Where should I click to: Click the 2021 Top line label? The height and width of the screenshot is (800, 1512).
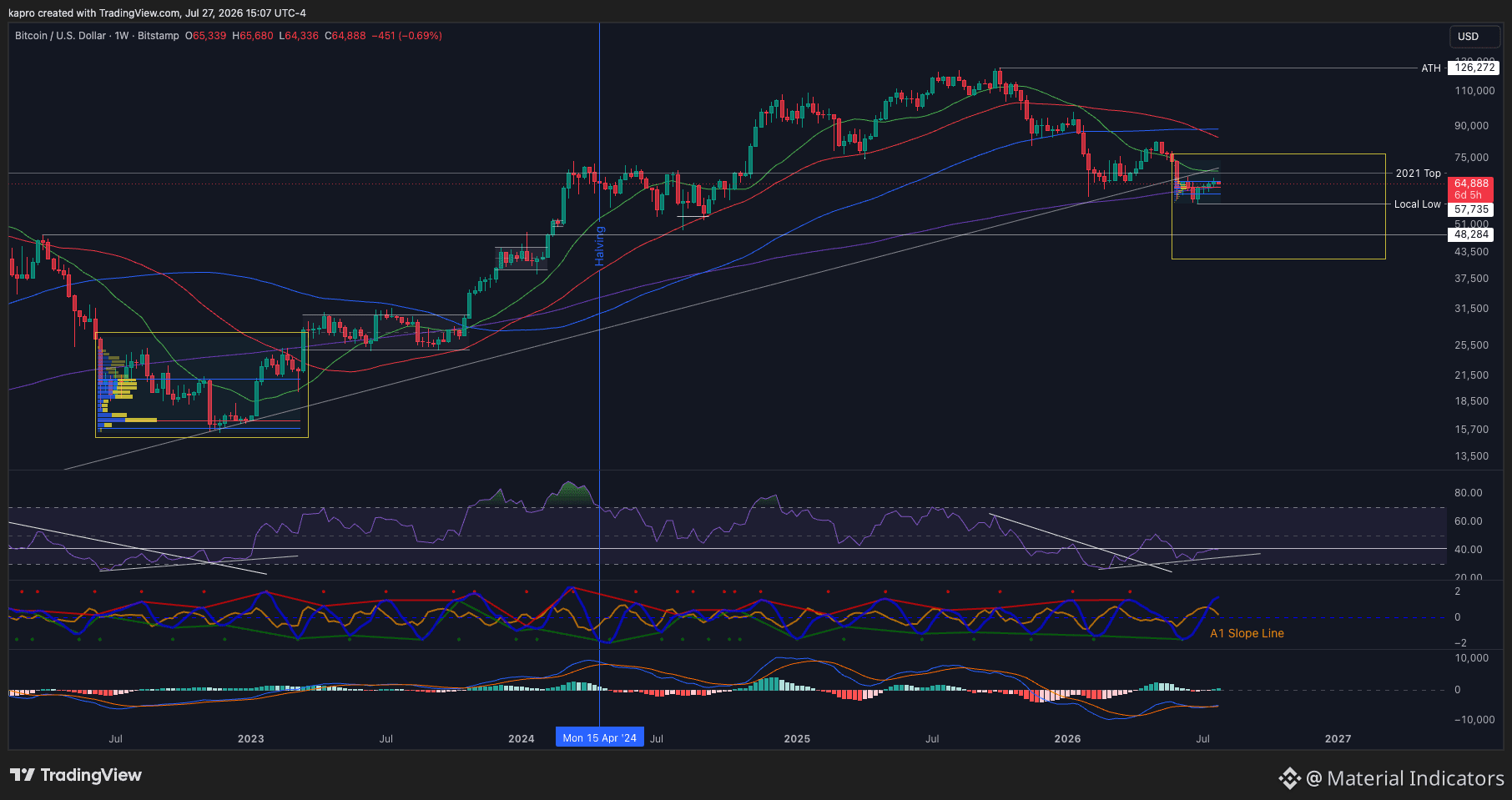coord(1418,174)
